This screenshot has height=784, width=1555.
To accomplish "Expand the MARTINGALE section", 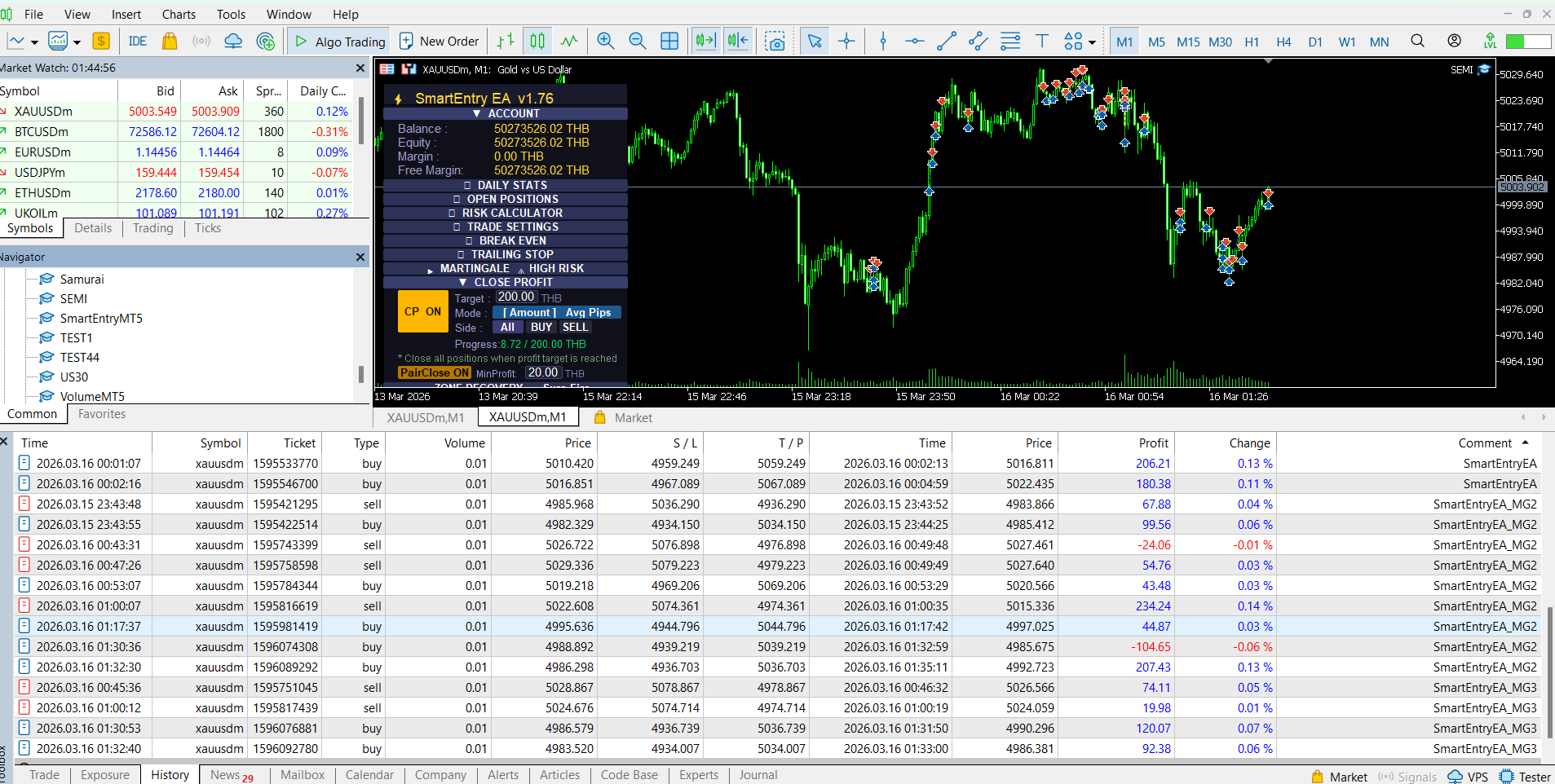I will (x=474, y=269).
